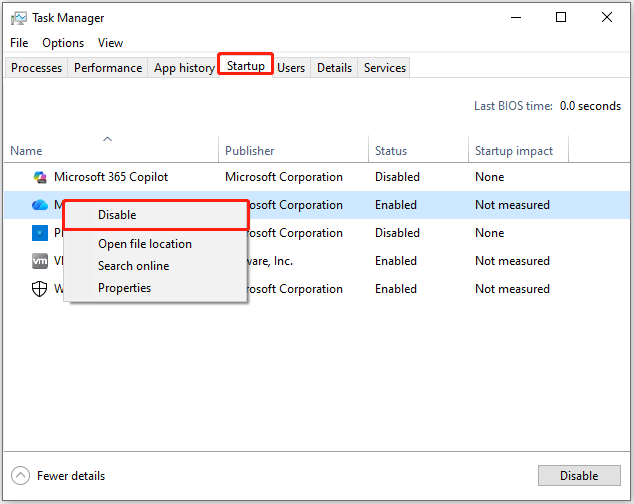Image resolution: width=634 pixels, height=504 pixels.
Task: Switch to the Performance tab
Action: tap(108, 68)
